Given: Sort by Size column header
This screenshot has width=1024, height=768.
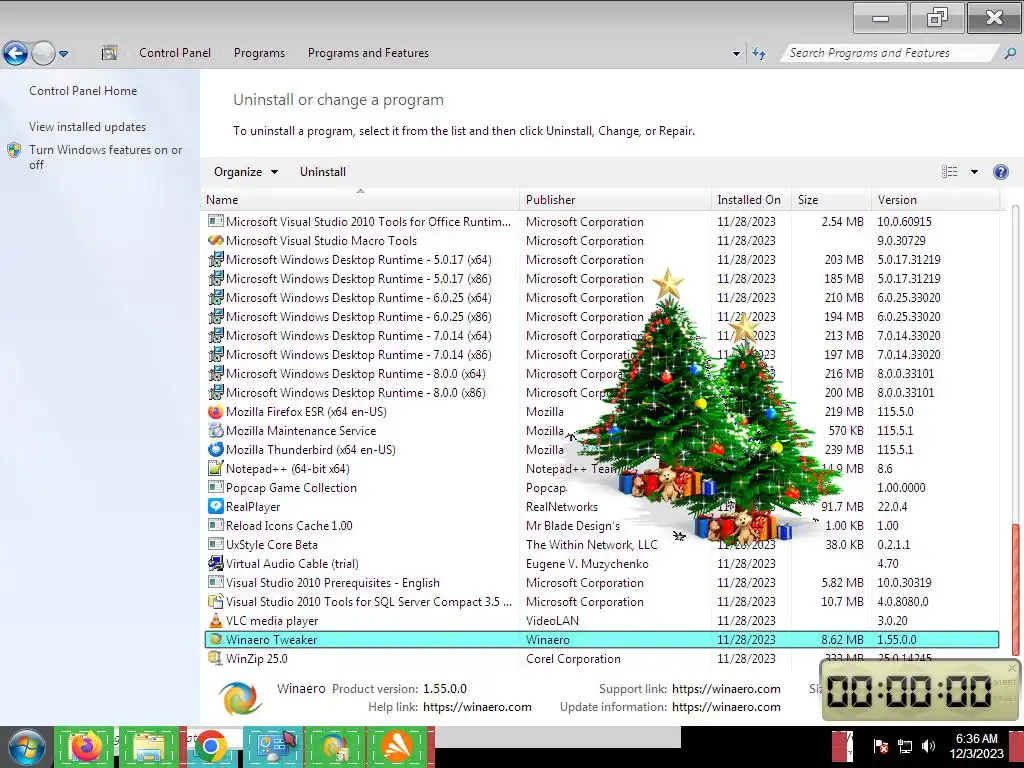Looking at the screenshot, I should (x=831, y=200).
